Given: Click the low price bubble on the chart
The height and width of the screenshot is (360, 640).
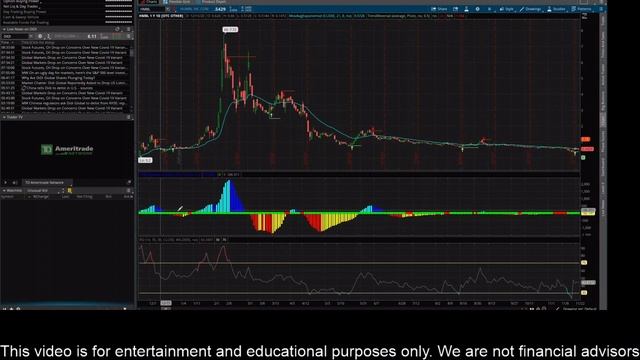Looking at the screenshot, I should (145, 160).
